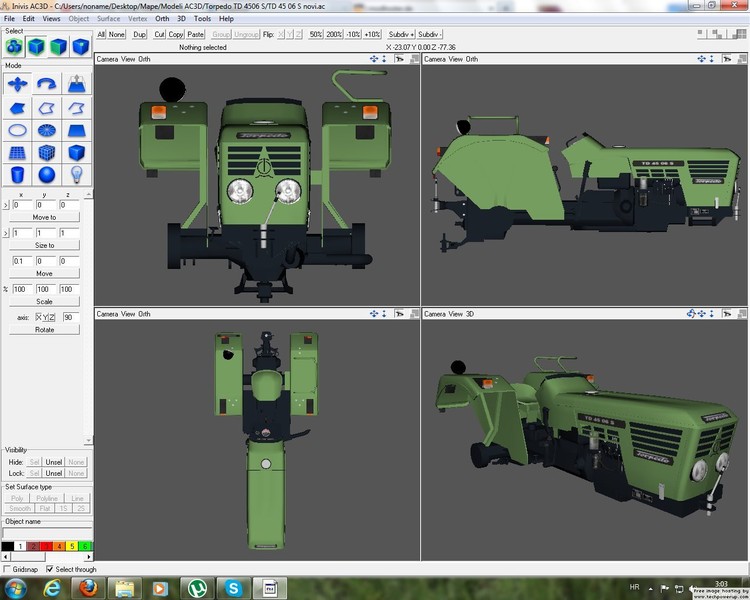The height and width of the screenshot is (600, 750).
Task: Toggle rotate axis X checkbox
Action: tap(38, 317)
